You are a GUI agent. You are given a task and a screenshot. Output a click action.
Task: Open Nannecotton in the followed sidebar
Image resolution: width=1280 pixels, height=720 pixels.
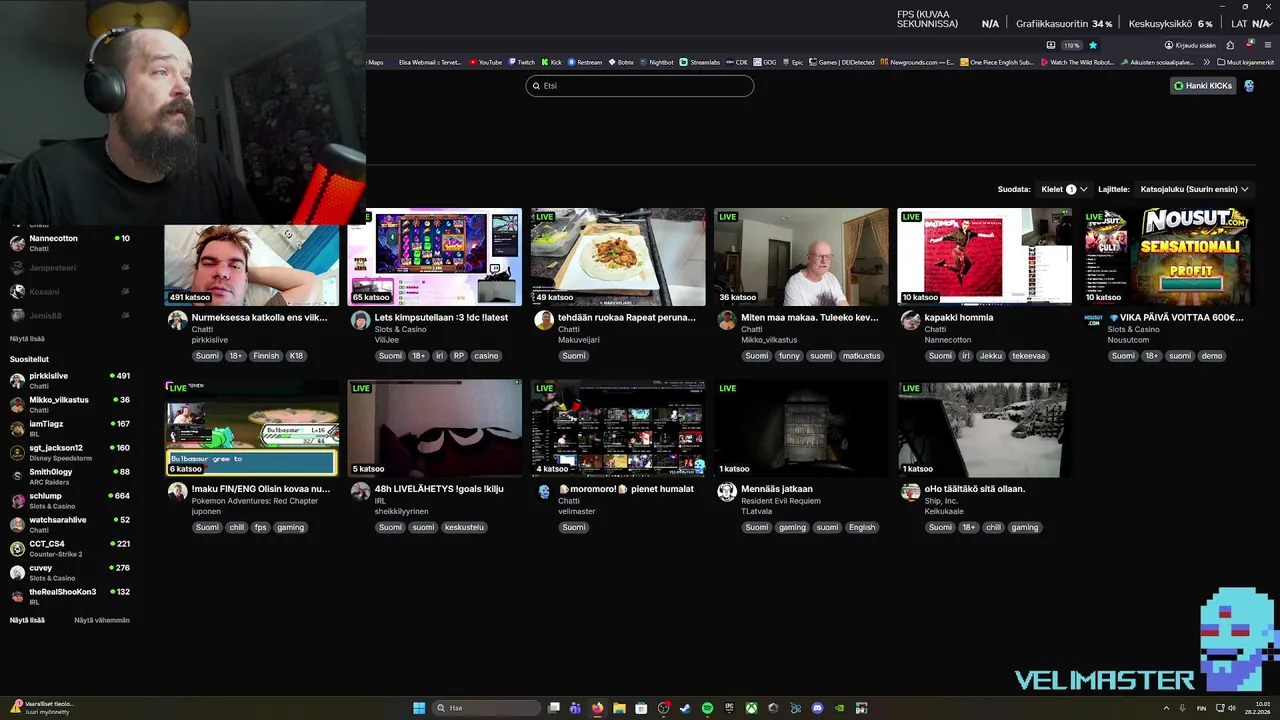tap(70, 243)
